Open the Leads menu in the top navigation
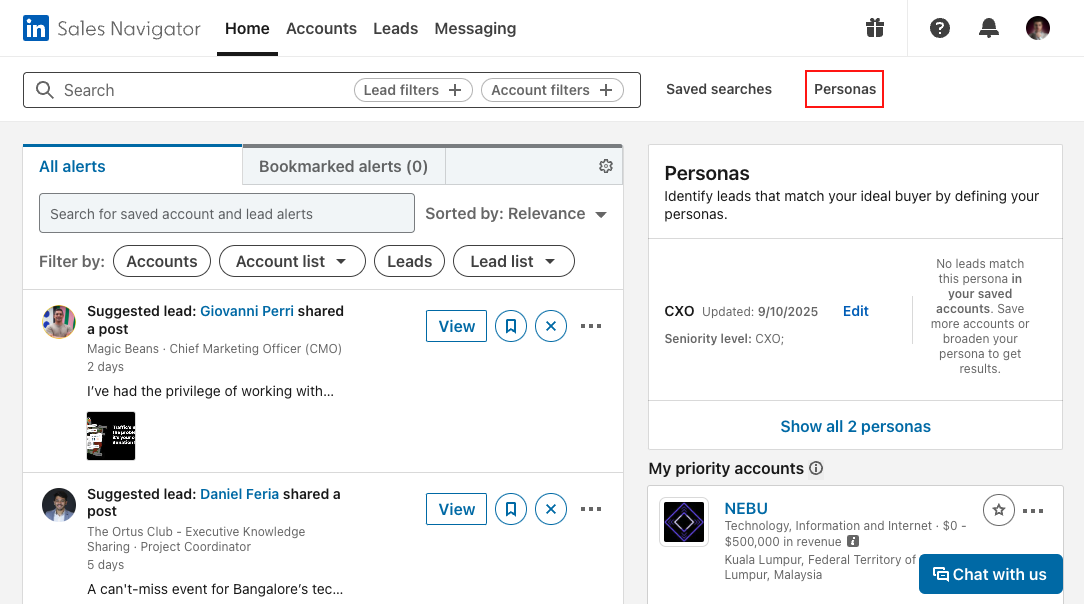Image resolution: width=1084 pixels, height=604 pixels. pos(395,29)
